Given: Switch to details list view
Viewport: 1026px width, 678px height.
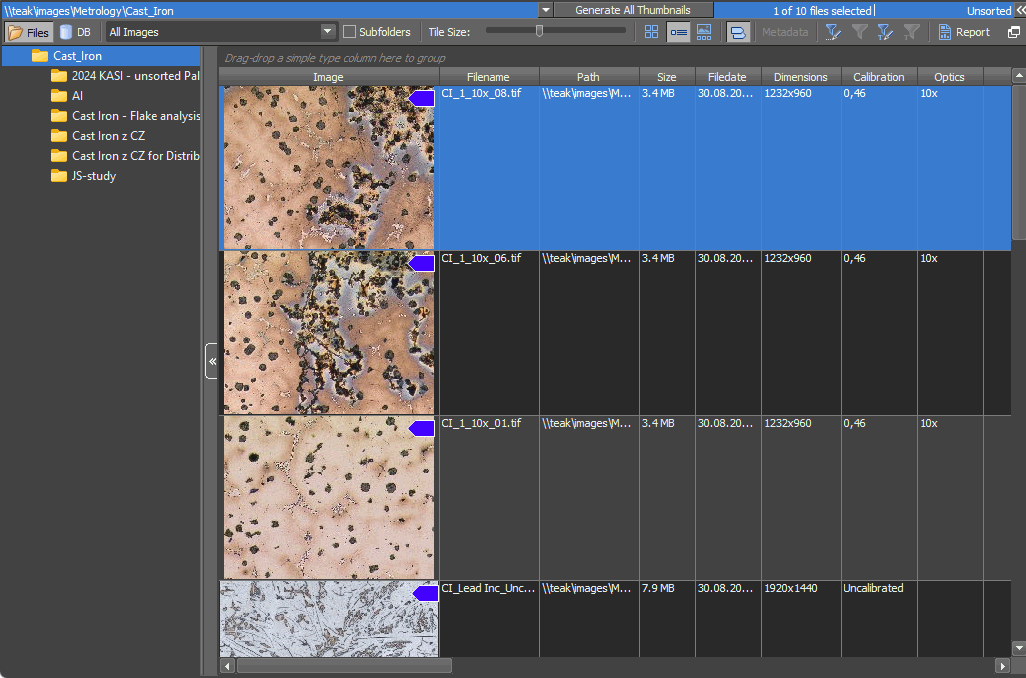Looking at the screenshot, I should tap(678, 31).
